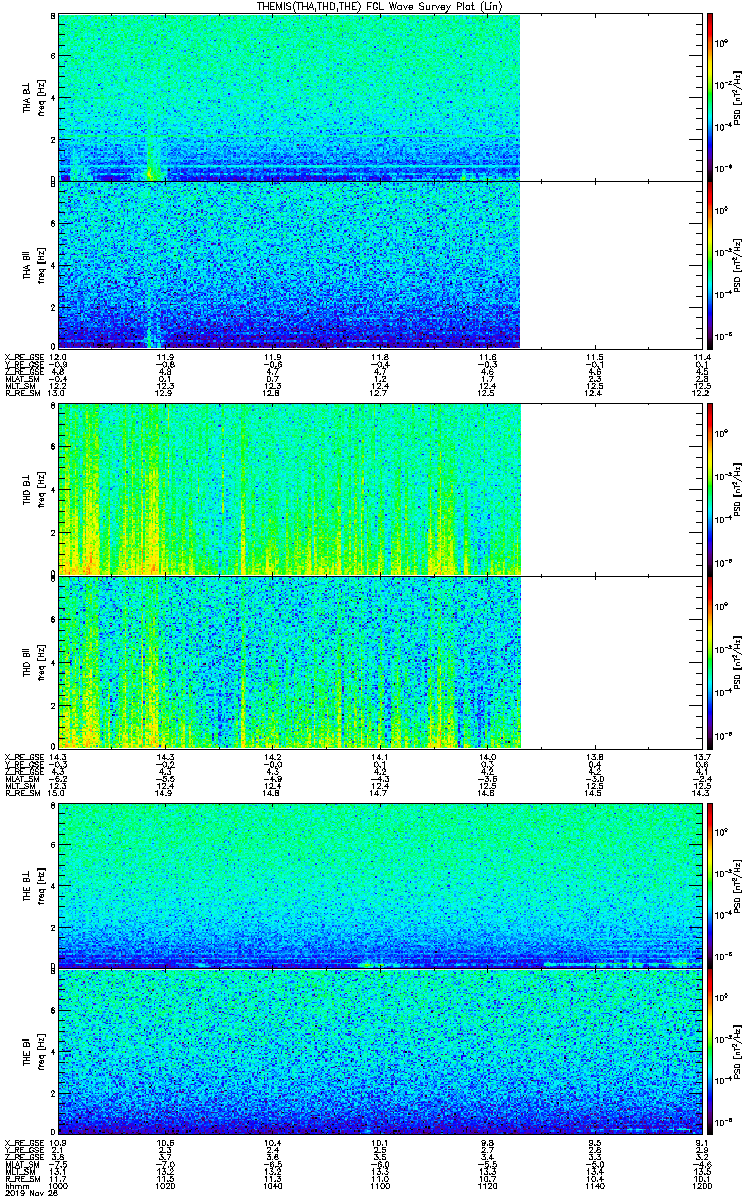Click the 1040 time tick on bottom axis
Image resolution: width=750 pixels, height=1200 pixels.
pos(273,1186)
